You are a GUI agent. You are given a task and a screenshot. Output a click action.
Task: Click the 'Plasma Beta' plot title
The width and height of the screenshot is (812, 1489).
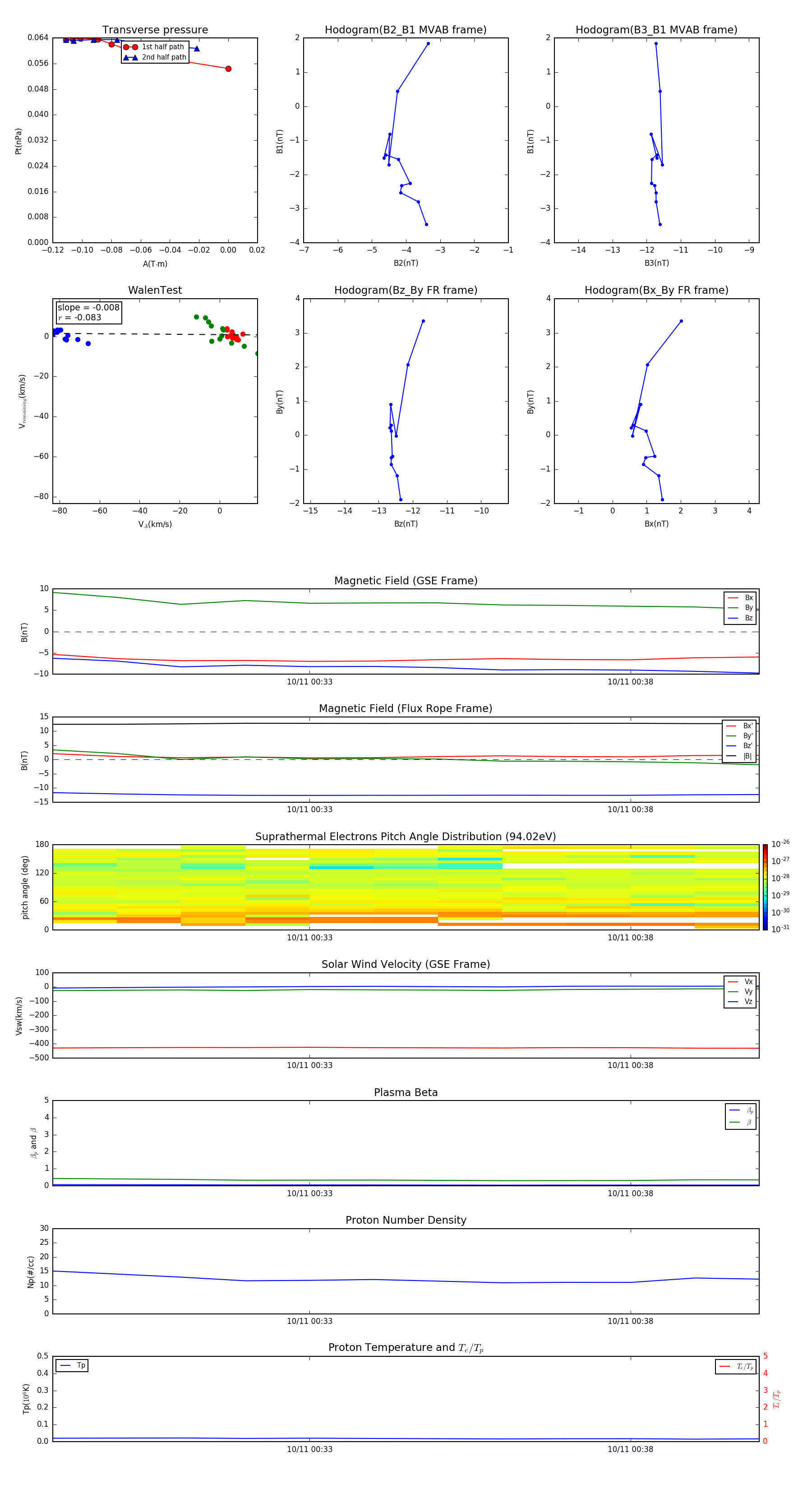[x=406, y=1092]
